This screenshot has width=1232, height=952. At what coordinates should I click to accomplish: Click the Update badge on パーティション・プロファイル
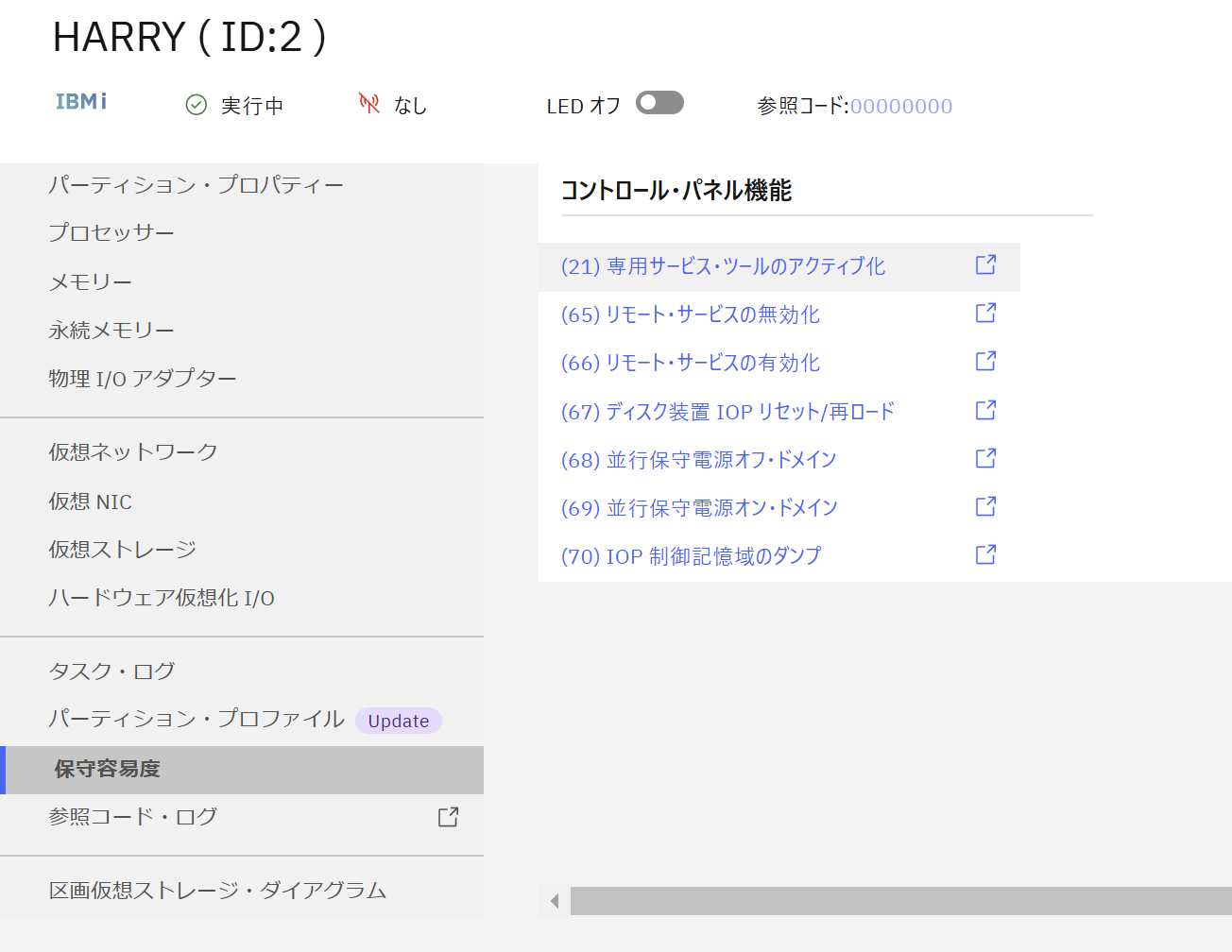click(399, 721)
